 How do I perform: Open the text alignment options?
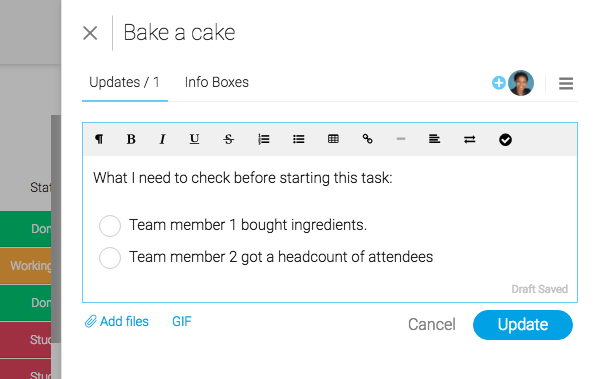(x=434, y=139)
